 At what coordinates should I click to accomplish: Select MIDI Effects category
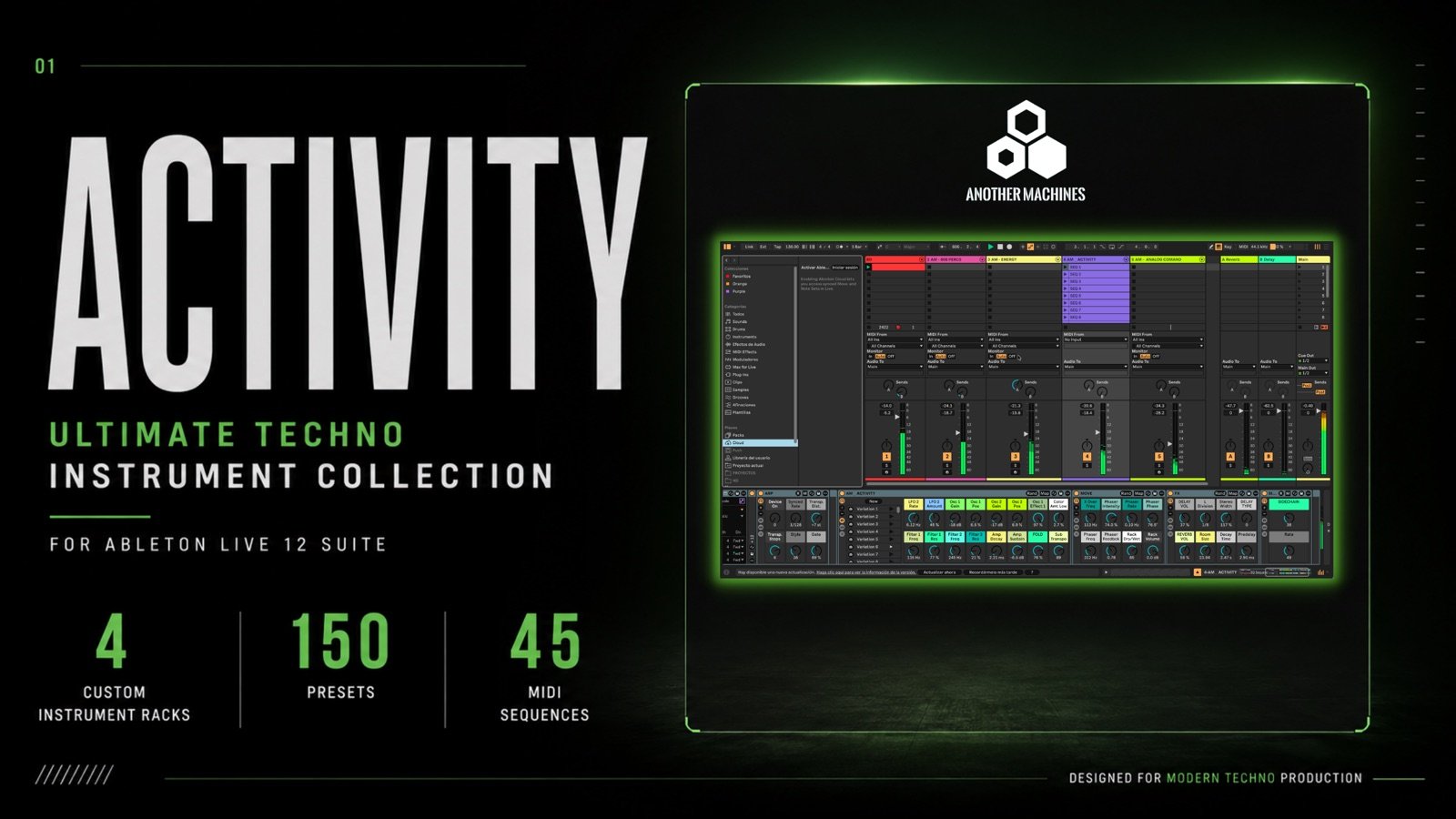(x=743, y=352)
